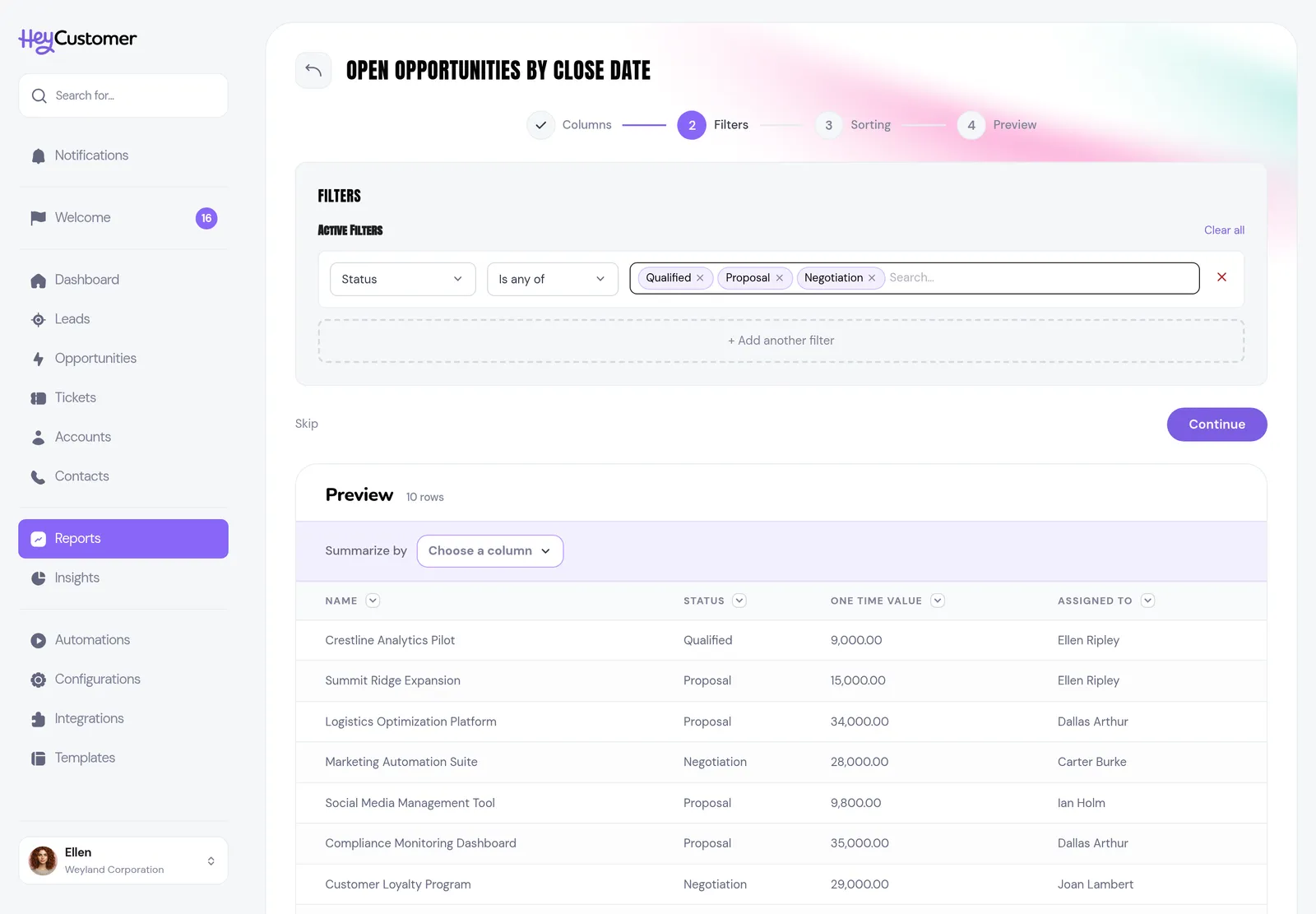Click the HeyCustomer logo
The width and height of the screenshot is (1316, 914).
(x=77, y=39)
